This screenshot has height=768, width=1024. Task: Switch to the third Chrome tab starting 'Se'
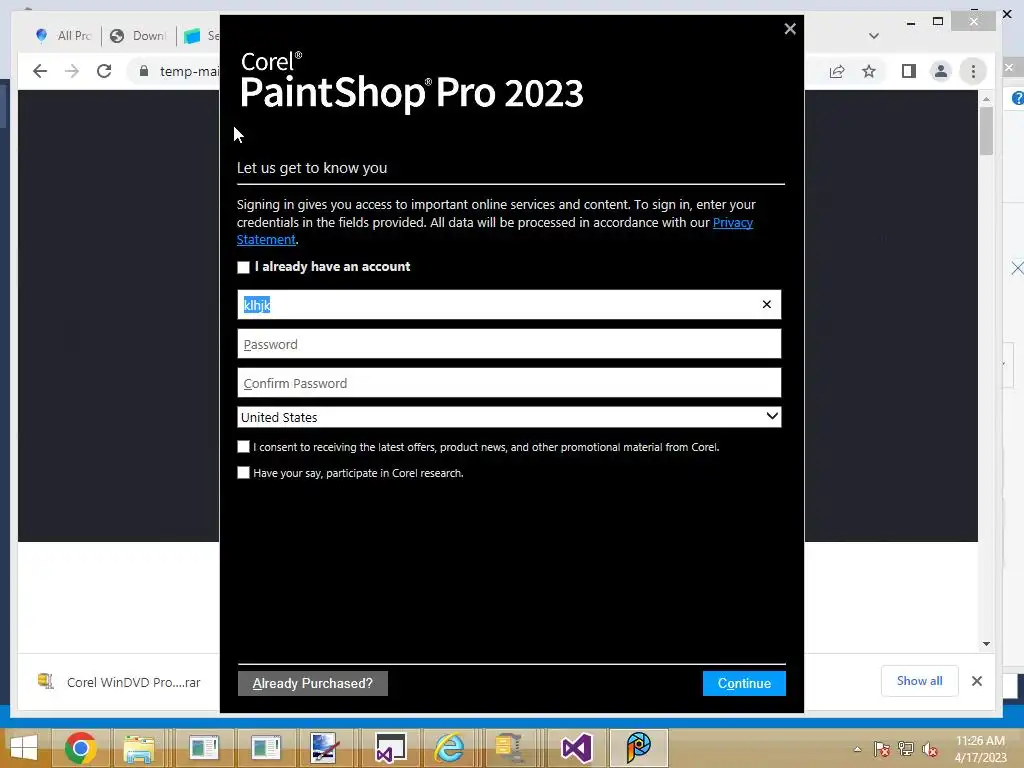(x=200, y=35)
